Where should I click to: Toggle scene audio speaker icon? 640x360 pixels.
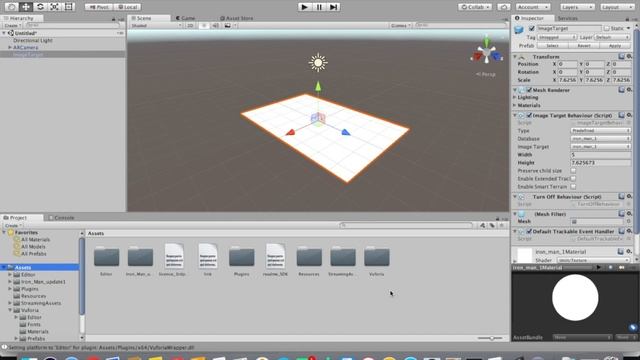pyautogui.click(x=215, y=25)
